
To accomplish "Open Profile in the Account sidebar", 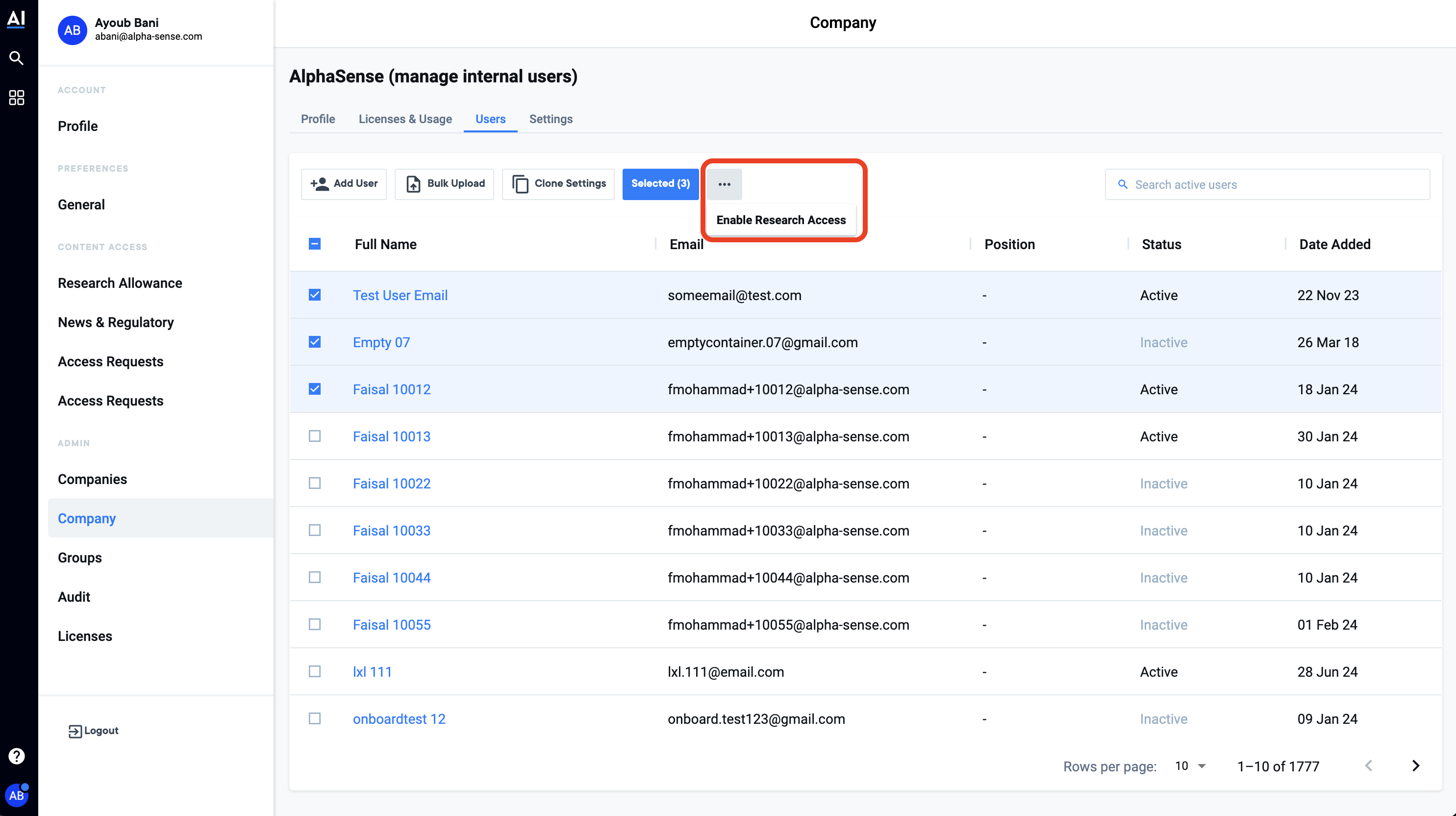I will [x=77, y=126].
